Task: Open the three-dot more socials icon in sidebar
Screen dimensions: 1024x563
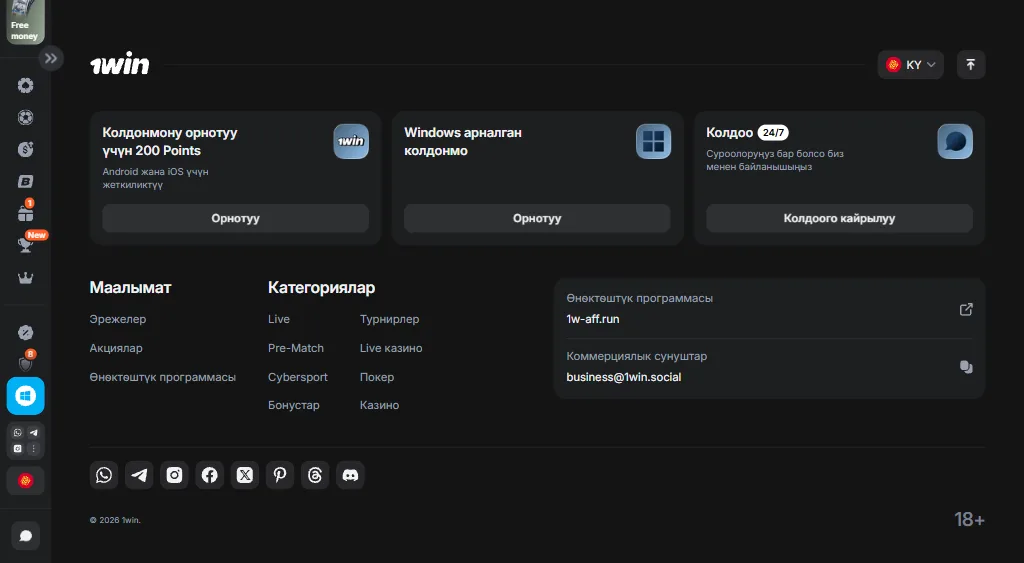Action: (x=33, y=449)
